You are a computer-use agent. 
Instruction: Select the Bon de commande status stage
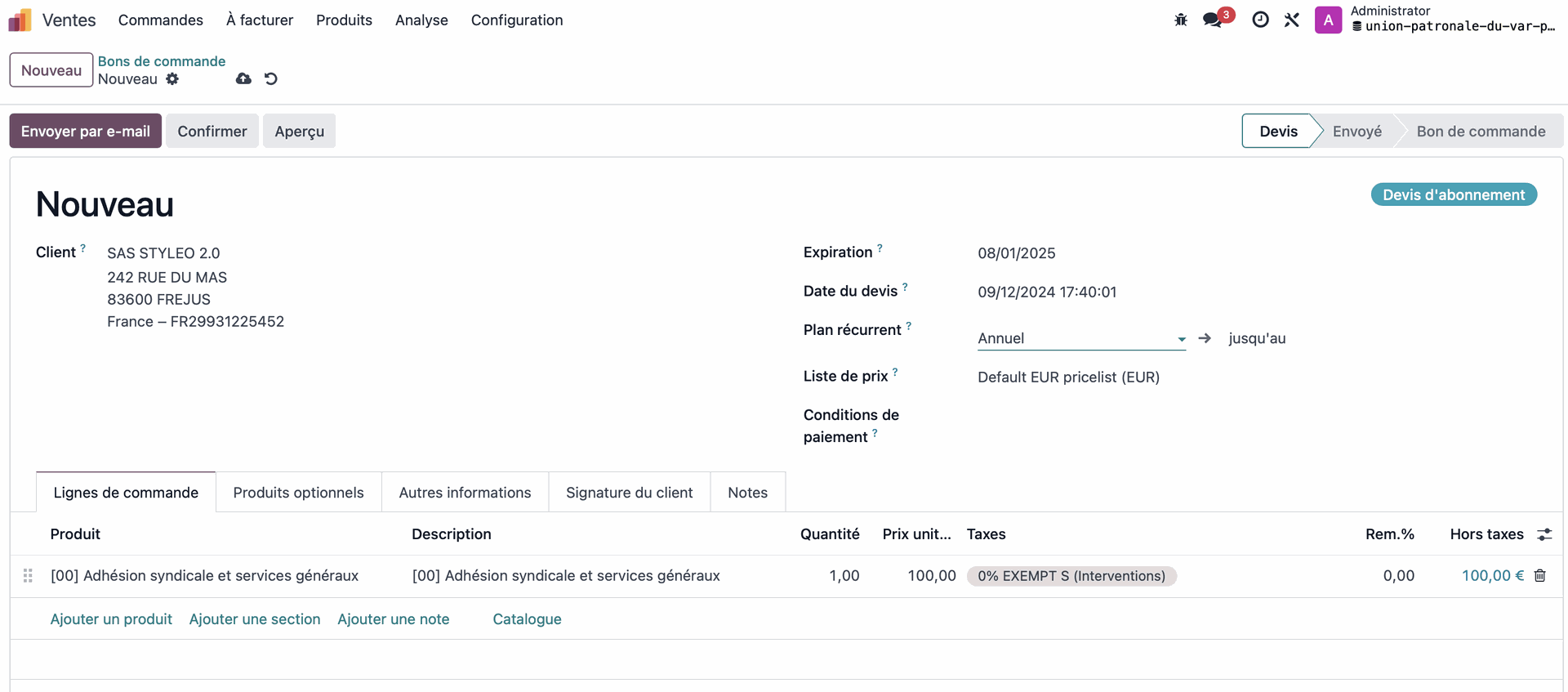click(x=1480, y=132)
